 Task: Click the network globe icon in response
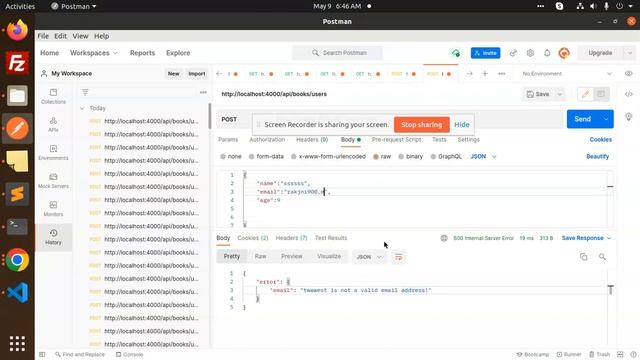pyautogui.click(x=444, y=238)
